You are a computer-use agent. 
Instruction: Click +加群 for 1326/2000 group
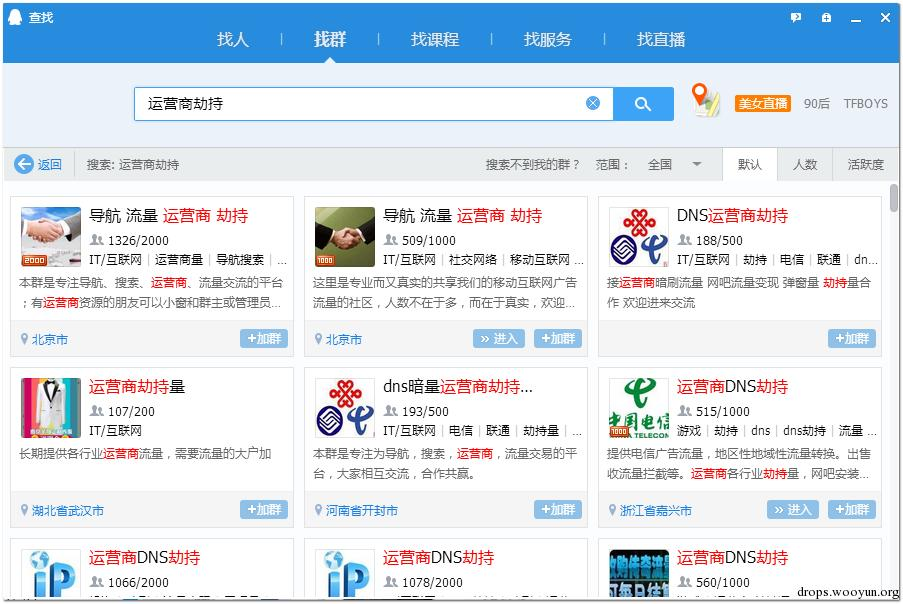[x=264, y=339]
